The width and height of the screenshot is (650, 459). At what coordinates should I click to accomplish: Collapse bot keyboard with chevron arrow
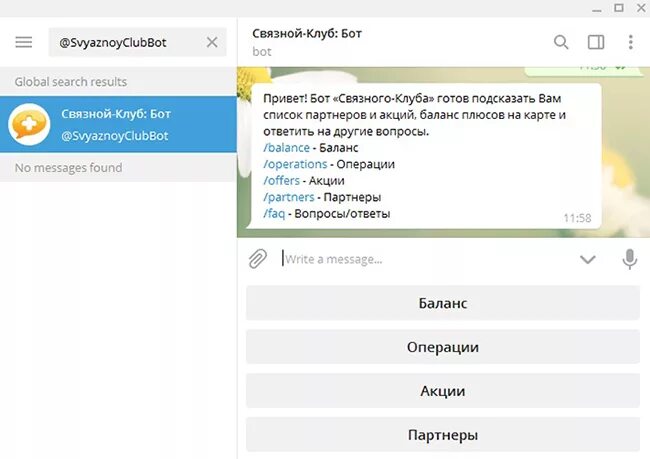tap(587, 260)
